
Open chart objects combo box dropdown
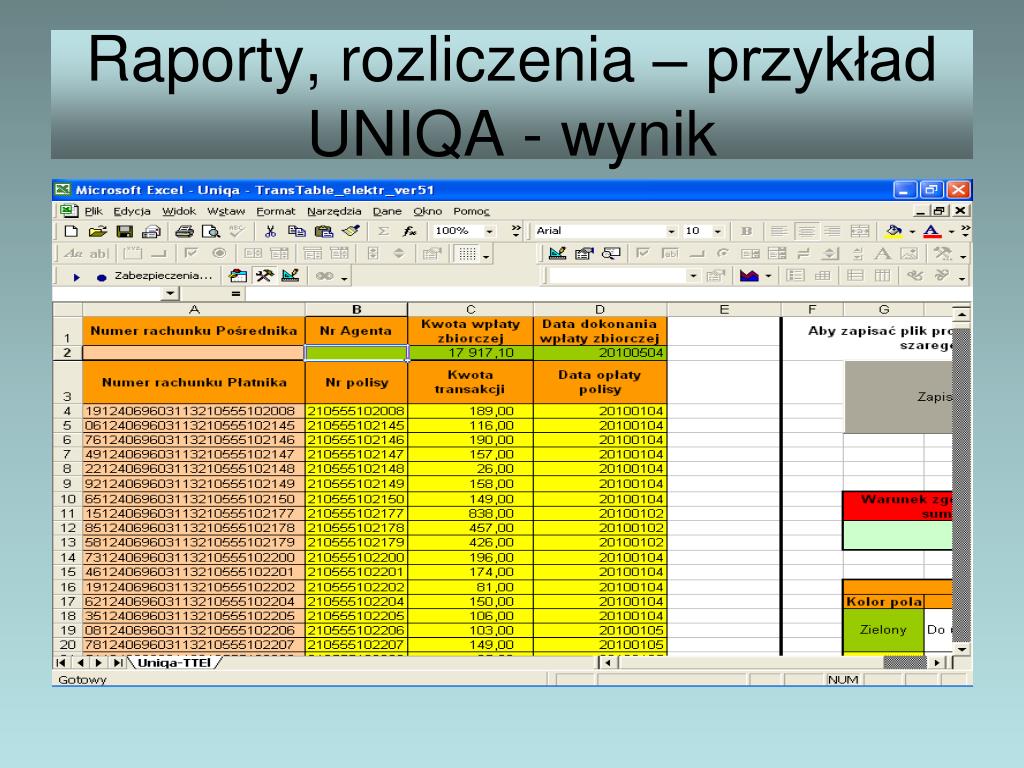(693, 276)
